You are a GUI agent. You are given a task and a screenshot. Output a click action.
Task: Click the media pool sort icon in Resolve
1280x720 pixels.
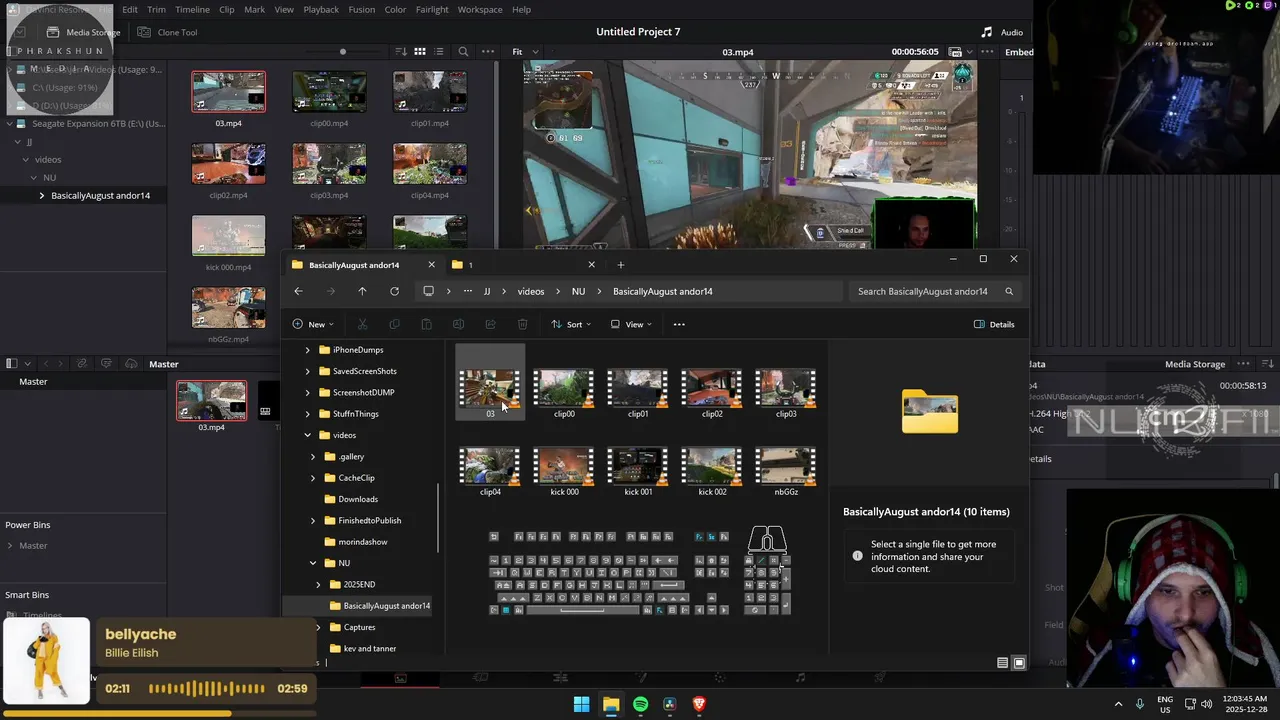[x=401, y=51]
